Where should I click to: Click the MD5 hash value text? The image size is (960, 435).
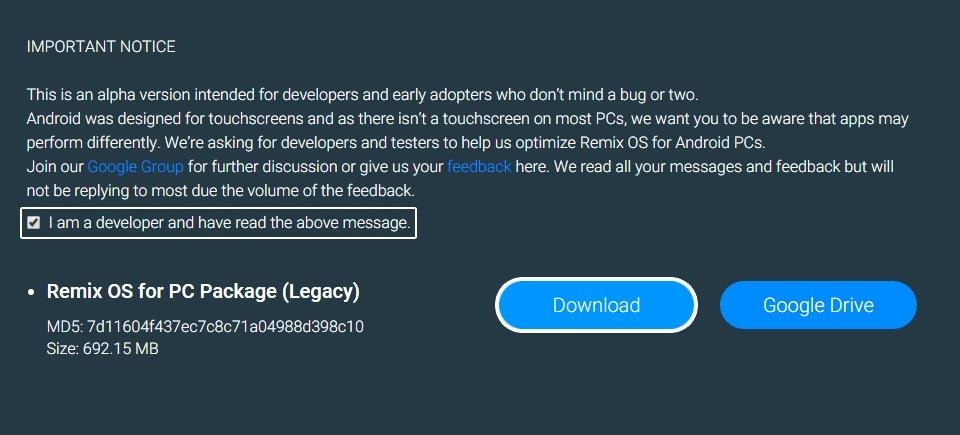coord(225,327)
